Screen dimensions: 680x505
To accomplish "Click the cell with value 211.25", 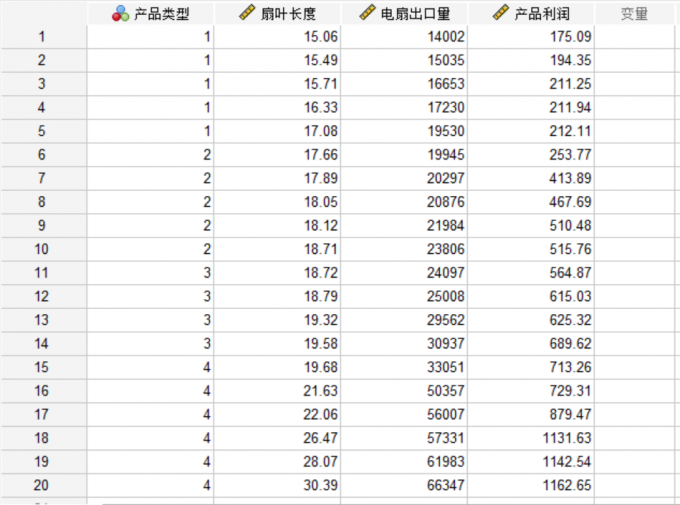I will (x=531, y=84).
